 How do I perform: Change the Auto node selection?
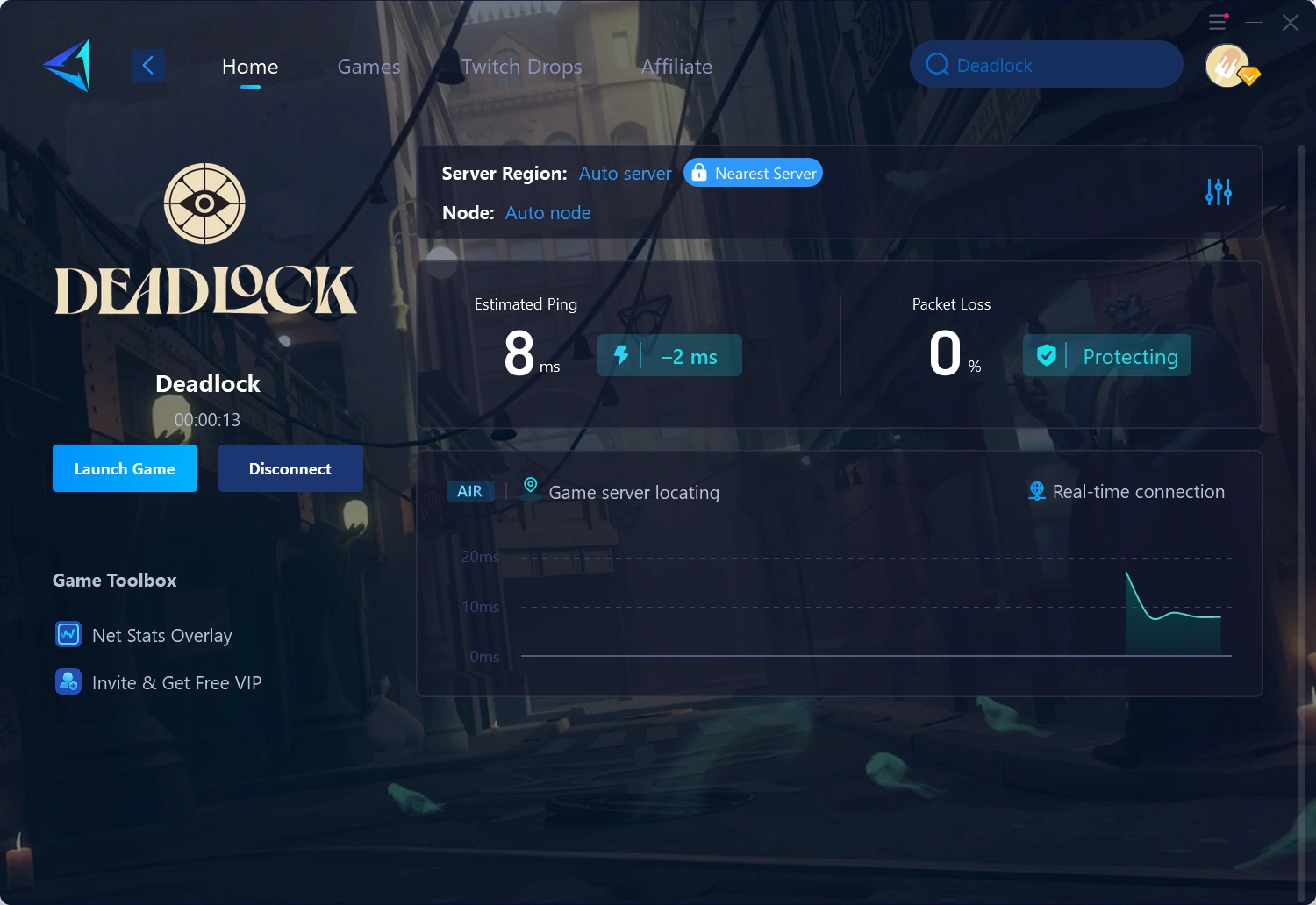tap(547, 213)
